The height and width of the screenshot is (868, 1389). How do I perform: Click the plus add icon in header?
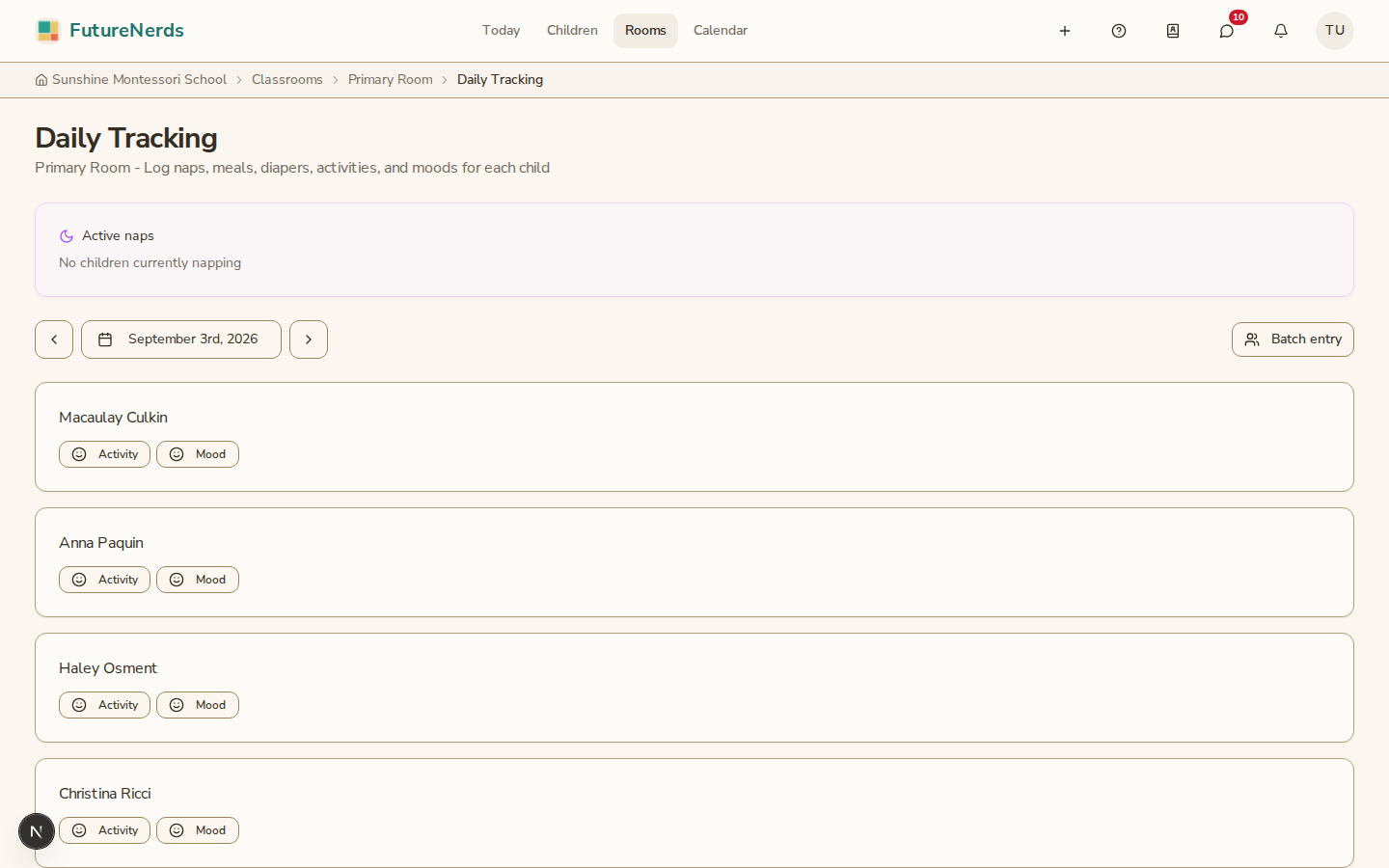[1065, 31]
